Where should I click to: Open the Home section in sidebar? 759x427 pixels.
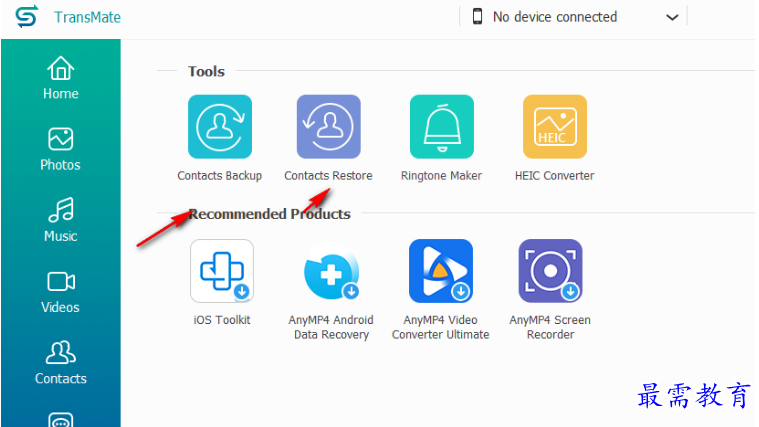[x=61, y=78]
